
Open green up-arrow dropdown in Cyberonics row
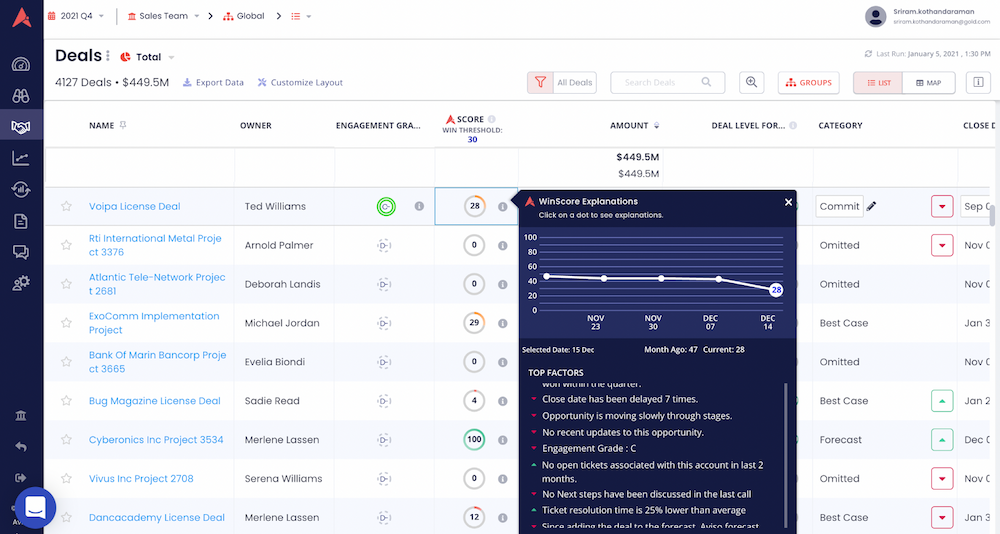pyautogui.click(x=942, y=440)
